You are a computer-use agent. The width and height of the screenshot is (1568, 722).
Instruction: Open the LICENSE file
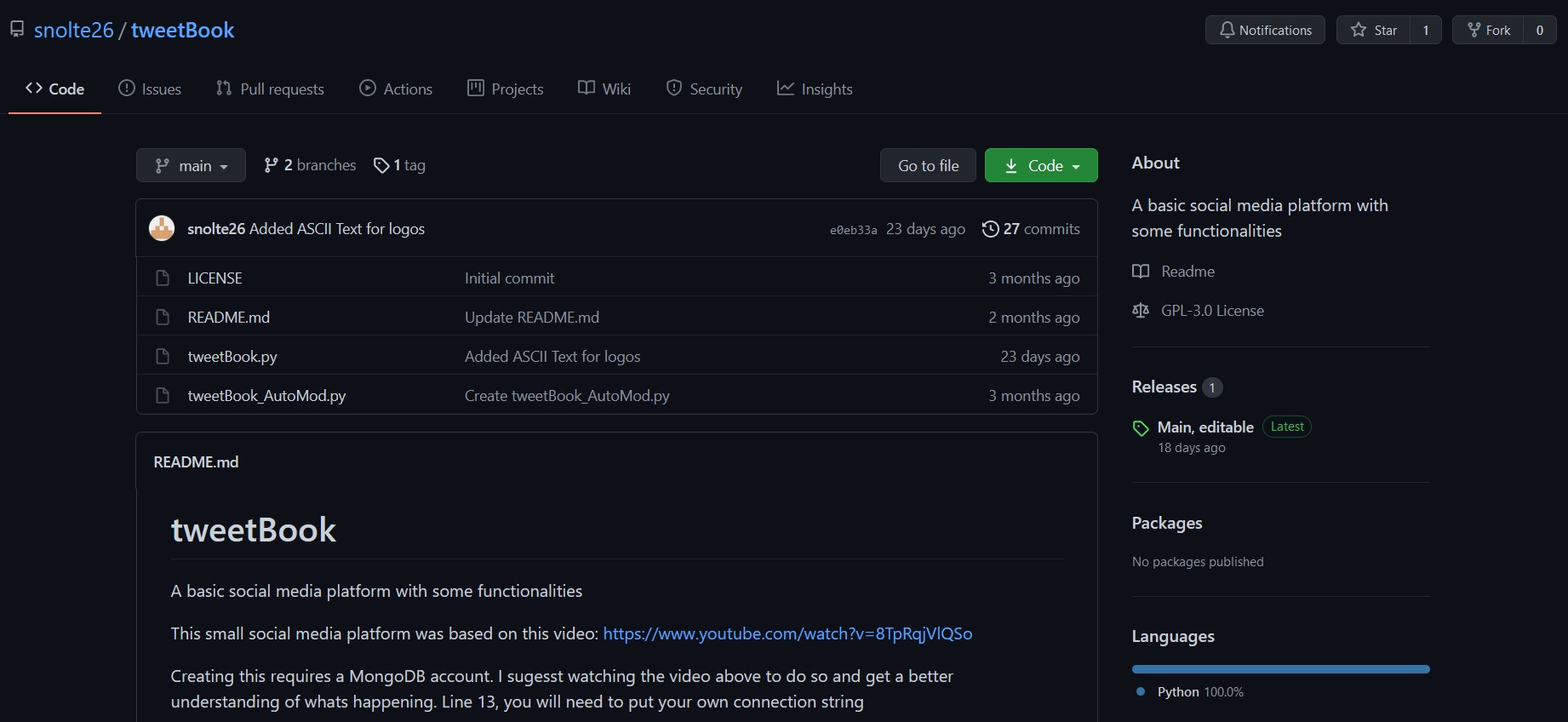coord(215,278)
